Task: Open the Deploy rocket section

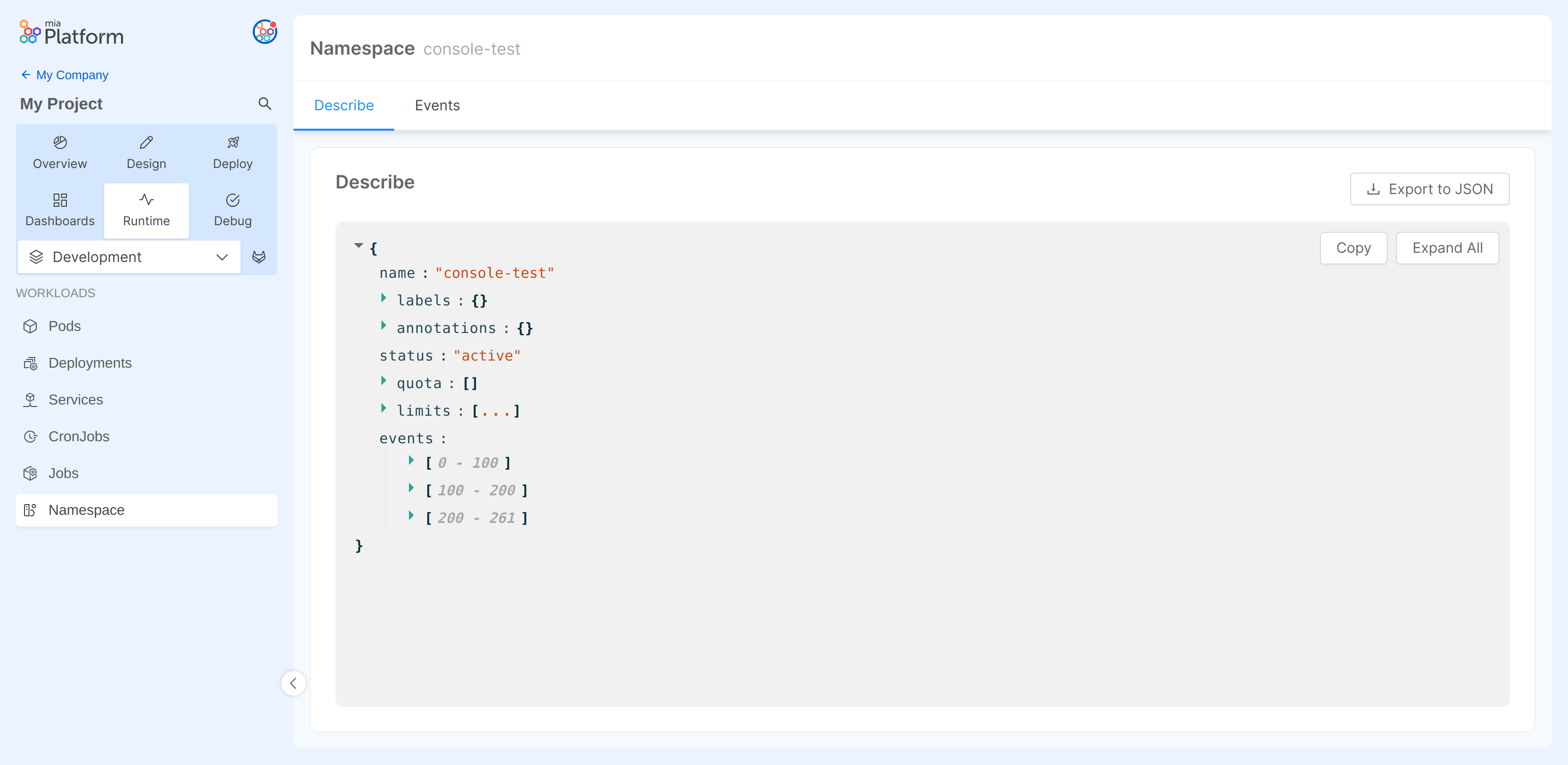Action: point(232,152)
